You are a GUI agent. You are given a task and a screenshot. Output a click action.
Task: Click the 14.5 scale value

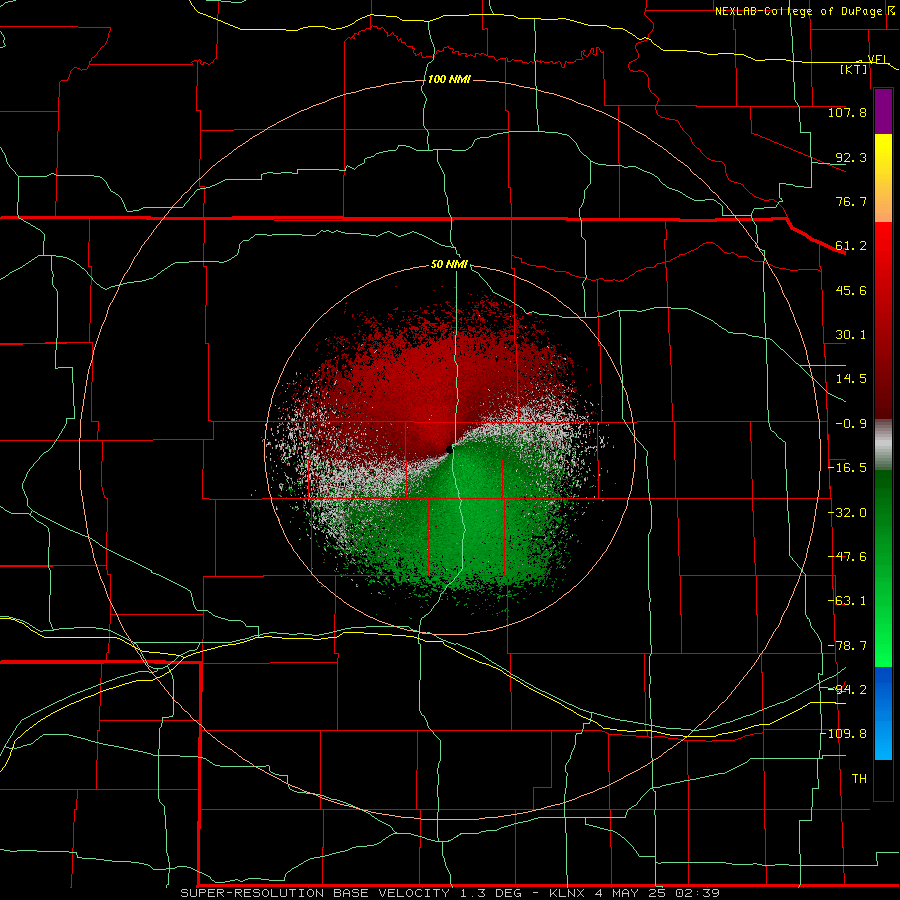851,379
